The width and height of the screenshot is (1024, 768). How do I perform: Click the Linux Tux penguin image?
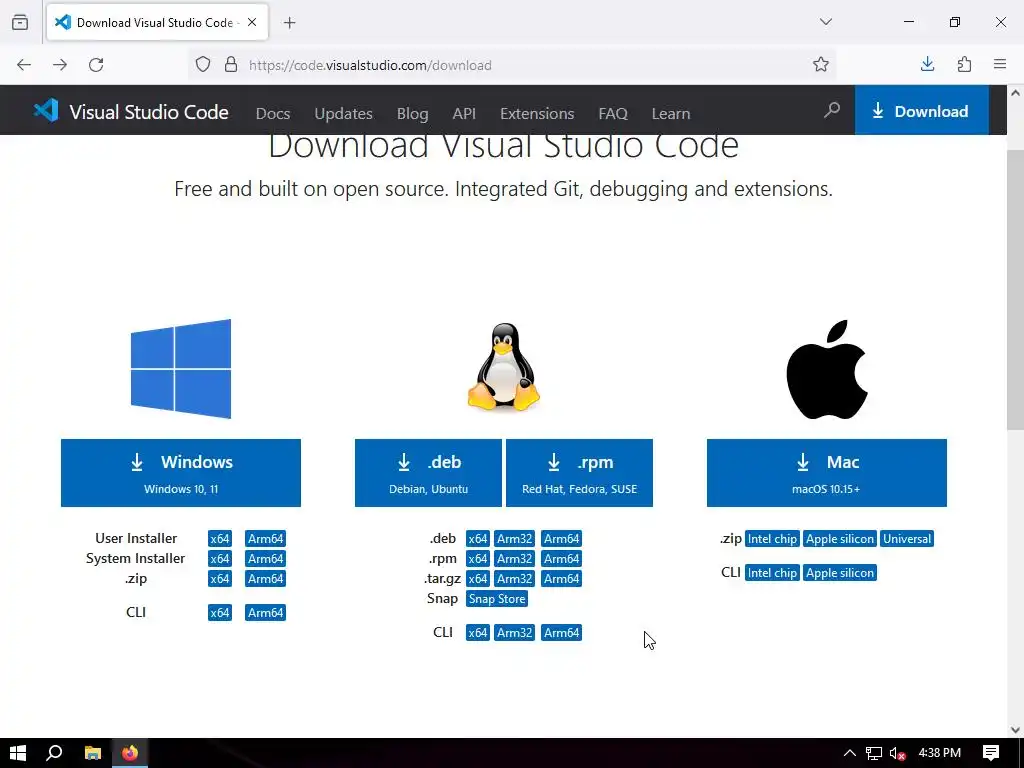(504, 367)
